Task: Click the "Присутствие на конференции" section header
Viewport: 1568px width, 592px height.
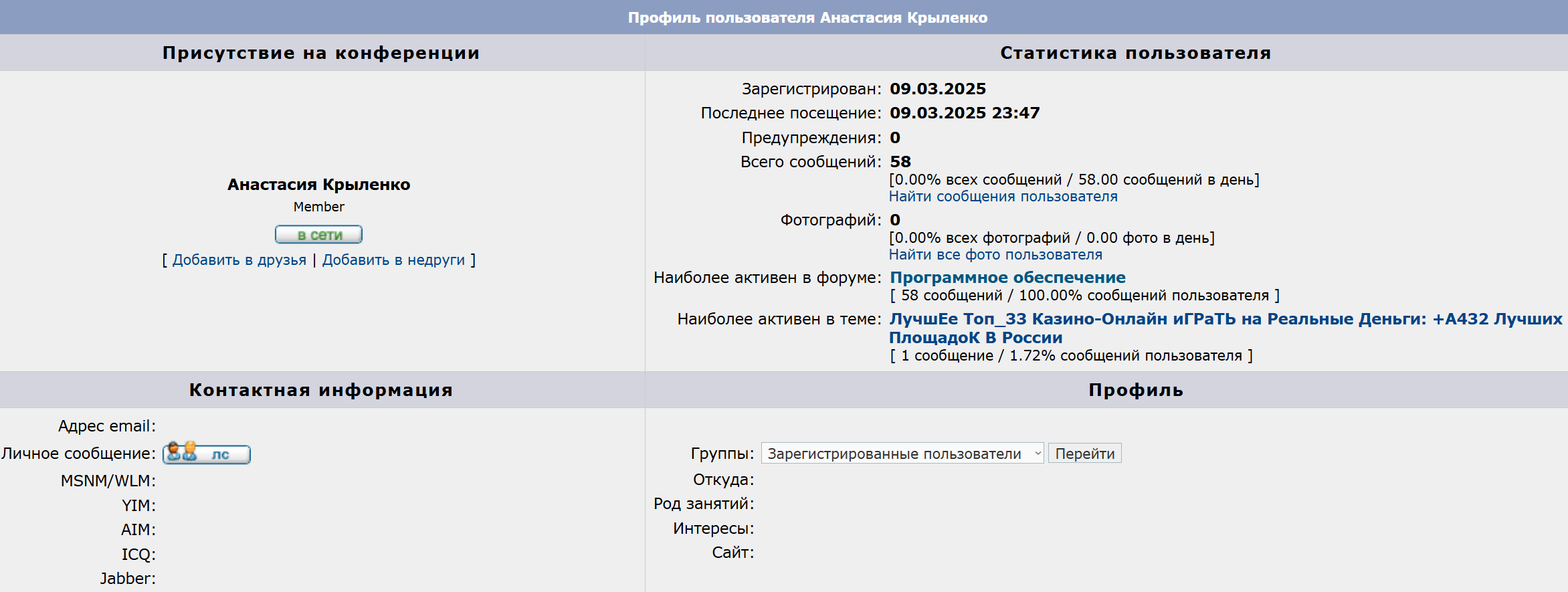Action: 321,53
